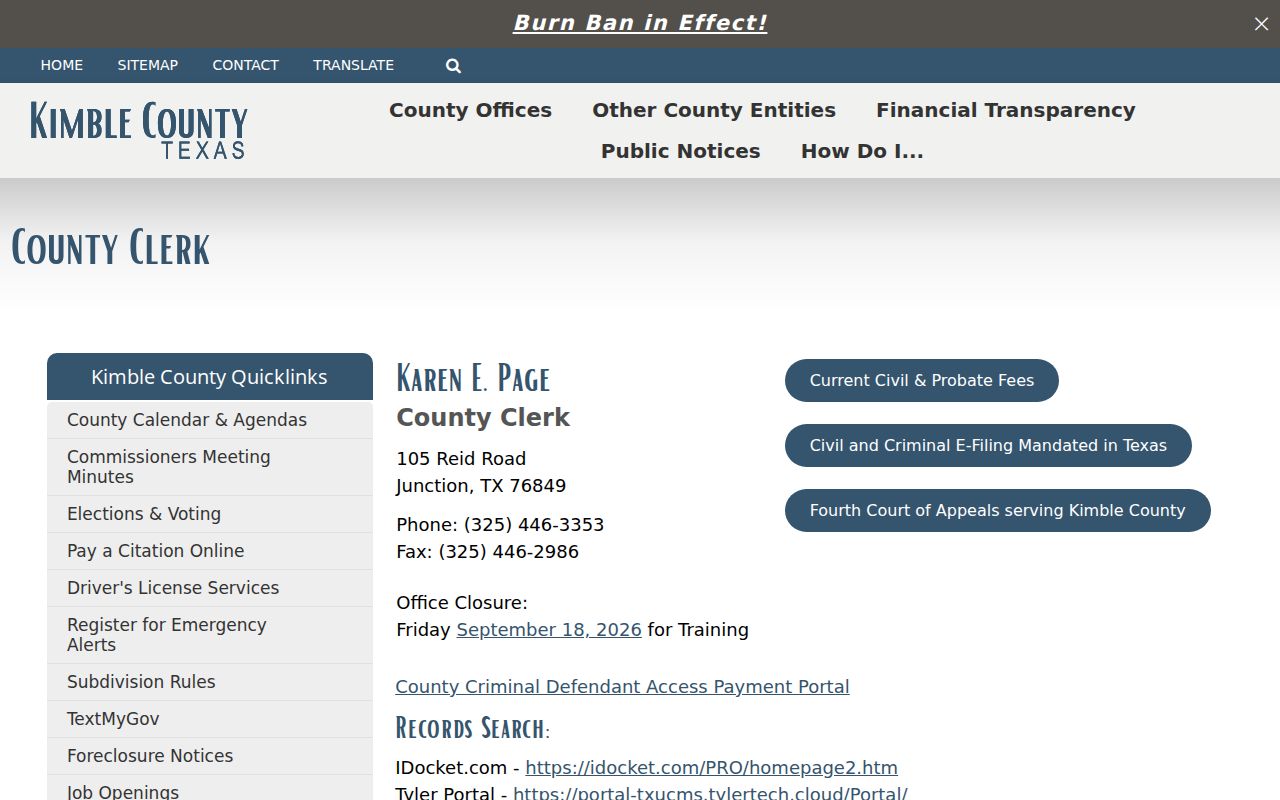Open Driver's License Services quicklink

coord(210,588)
